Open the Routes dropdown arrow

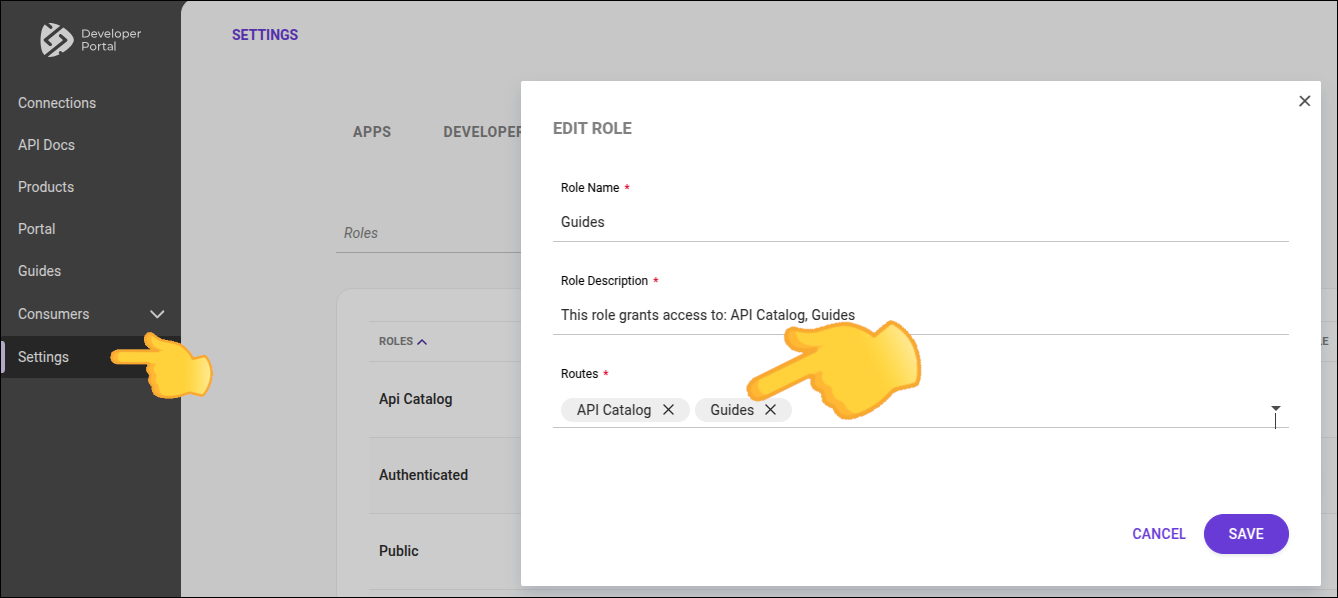1276,409
